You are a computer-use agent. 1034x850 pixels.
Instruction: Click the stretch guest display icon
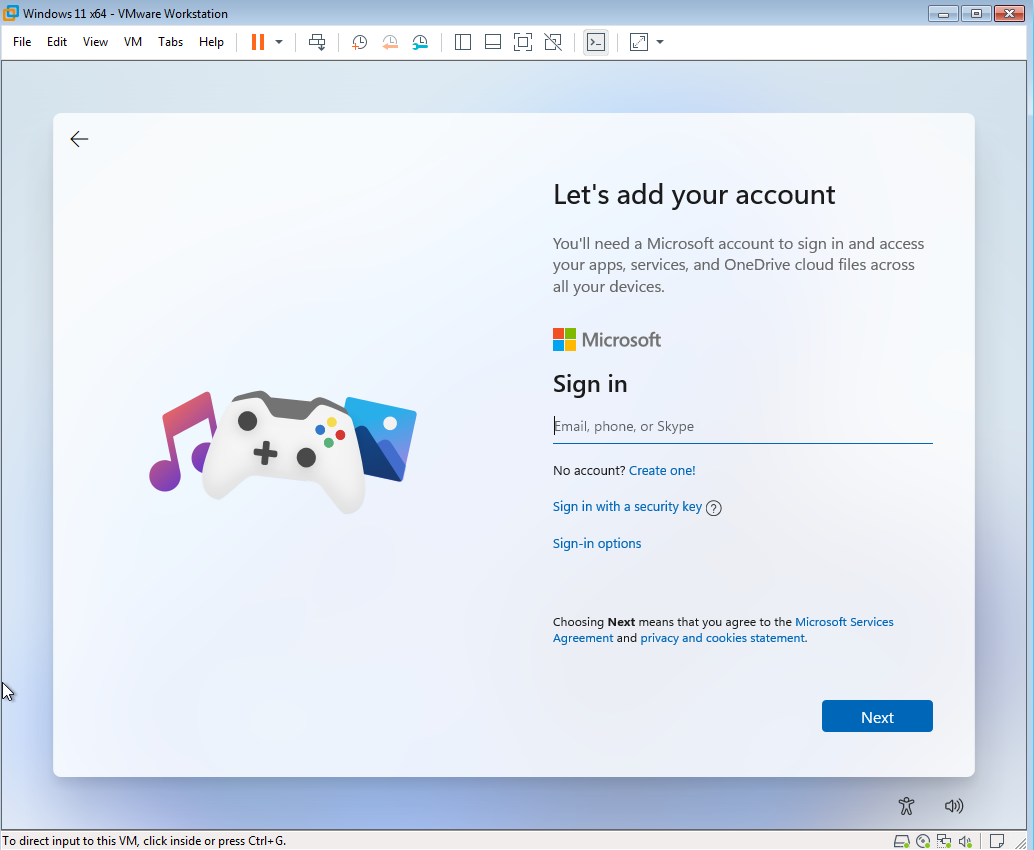coord(639,42)
